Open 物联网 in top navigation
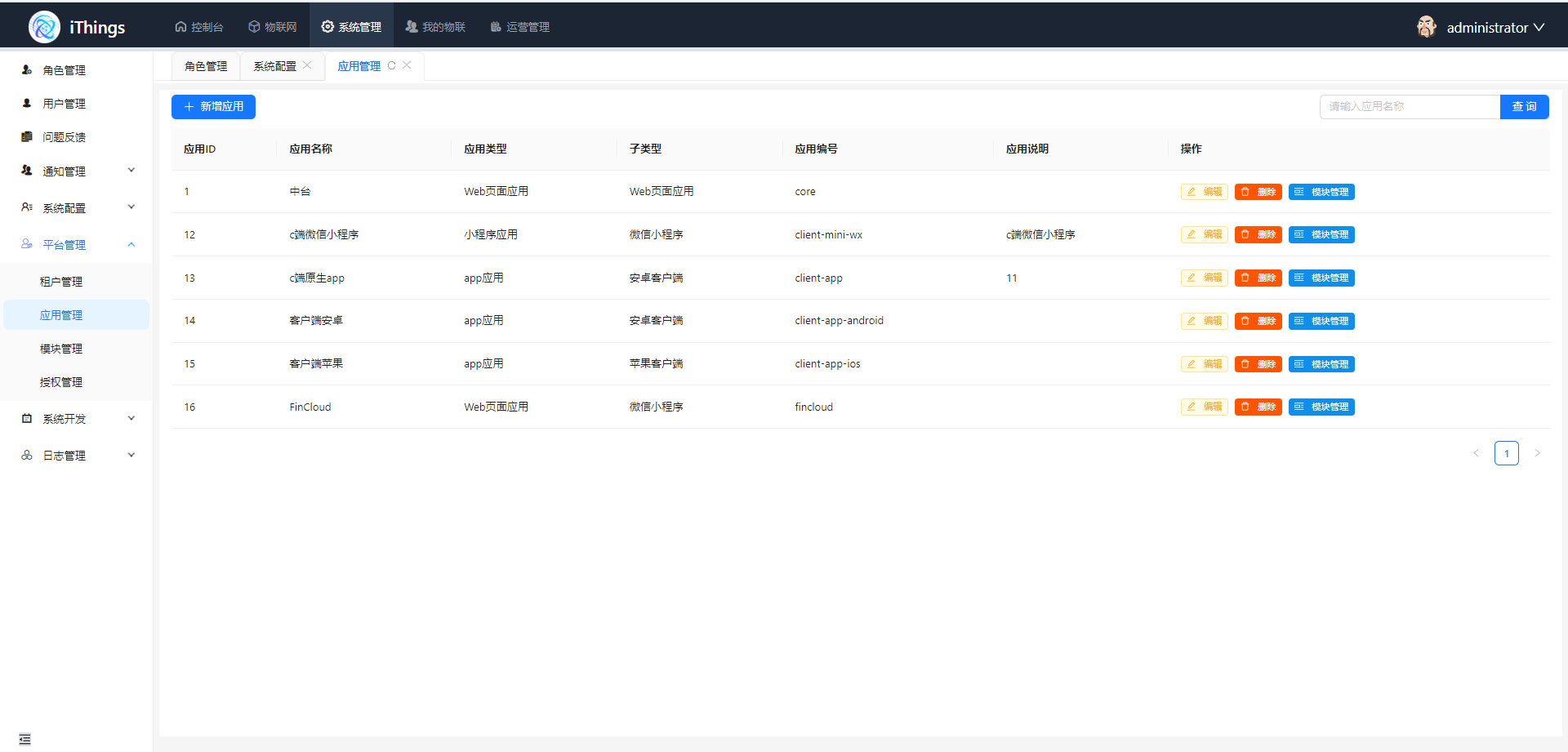Screen dimensions: 1568x752 click(x=273, y=27)
